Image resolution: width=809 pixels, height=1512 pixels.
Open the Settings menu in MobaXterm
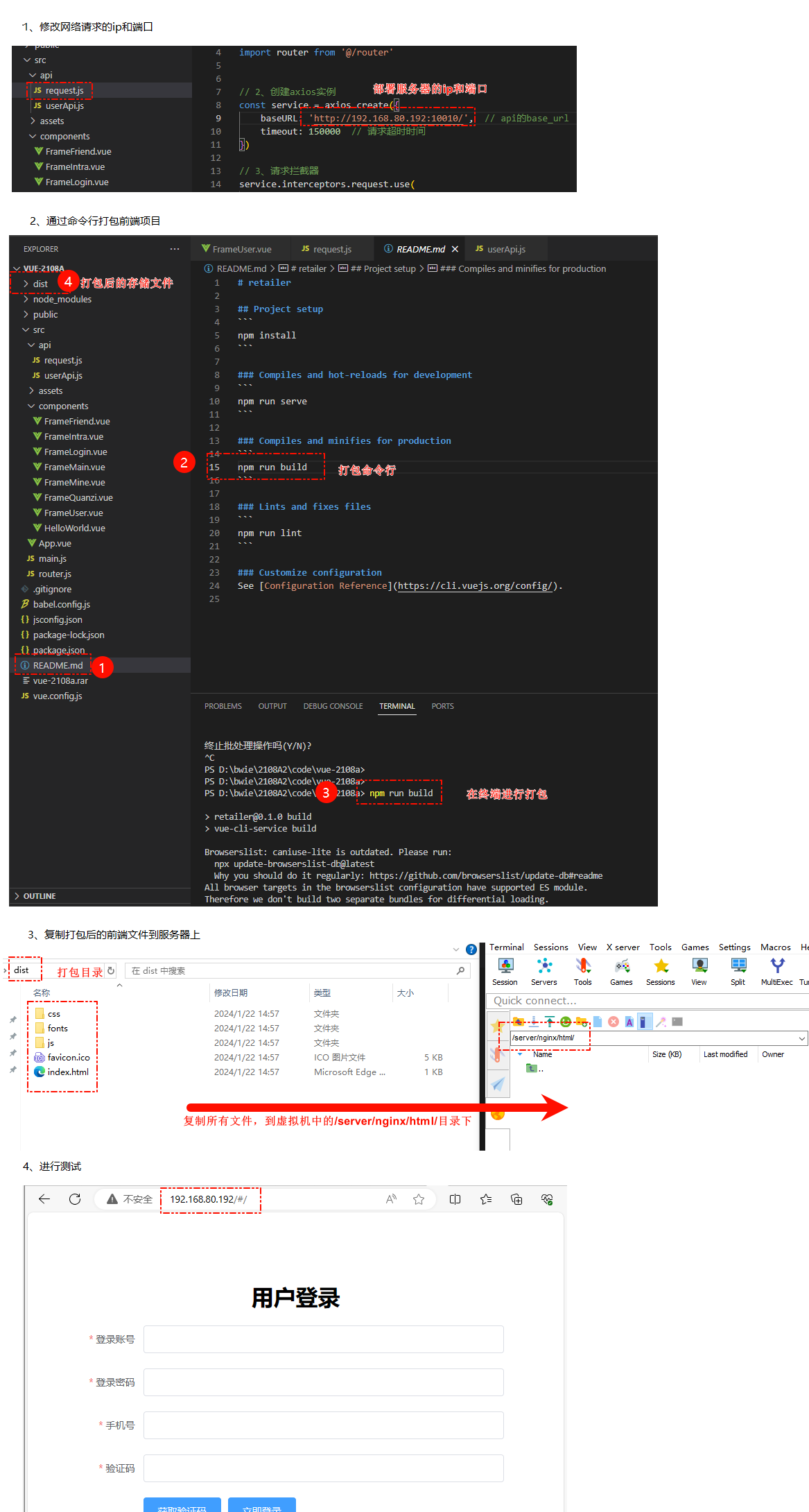[734, 947]
